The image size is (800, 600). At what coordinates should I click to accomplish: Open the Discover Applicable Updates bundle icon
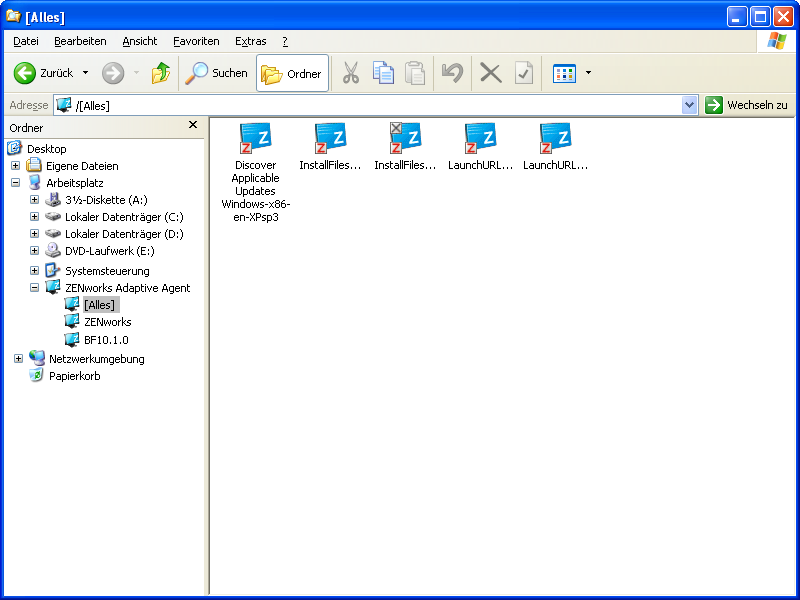[256, 137]
